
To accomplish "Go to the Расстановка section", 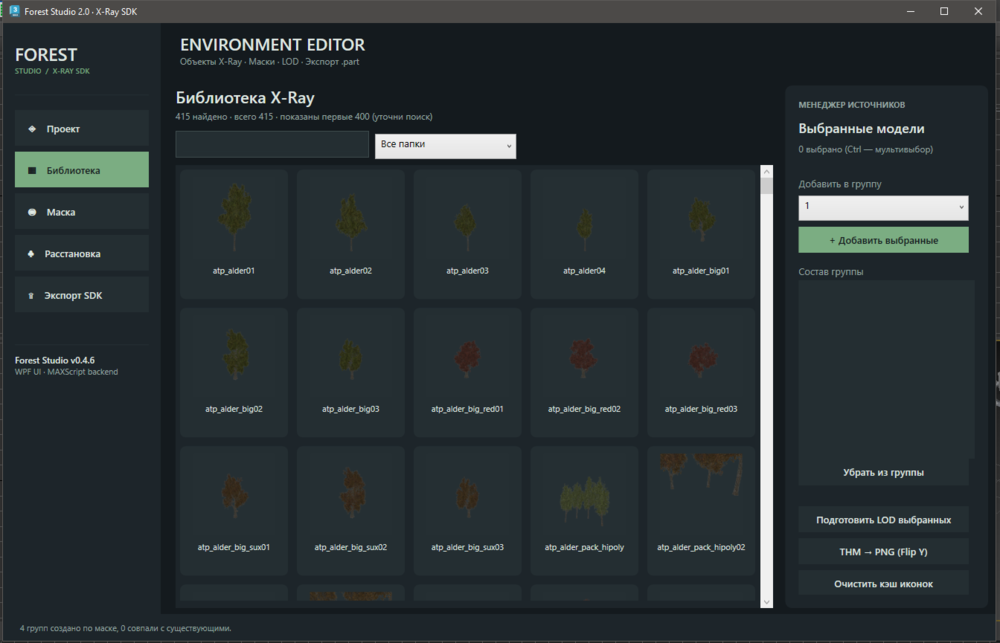I will point(82,253).
